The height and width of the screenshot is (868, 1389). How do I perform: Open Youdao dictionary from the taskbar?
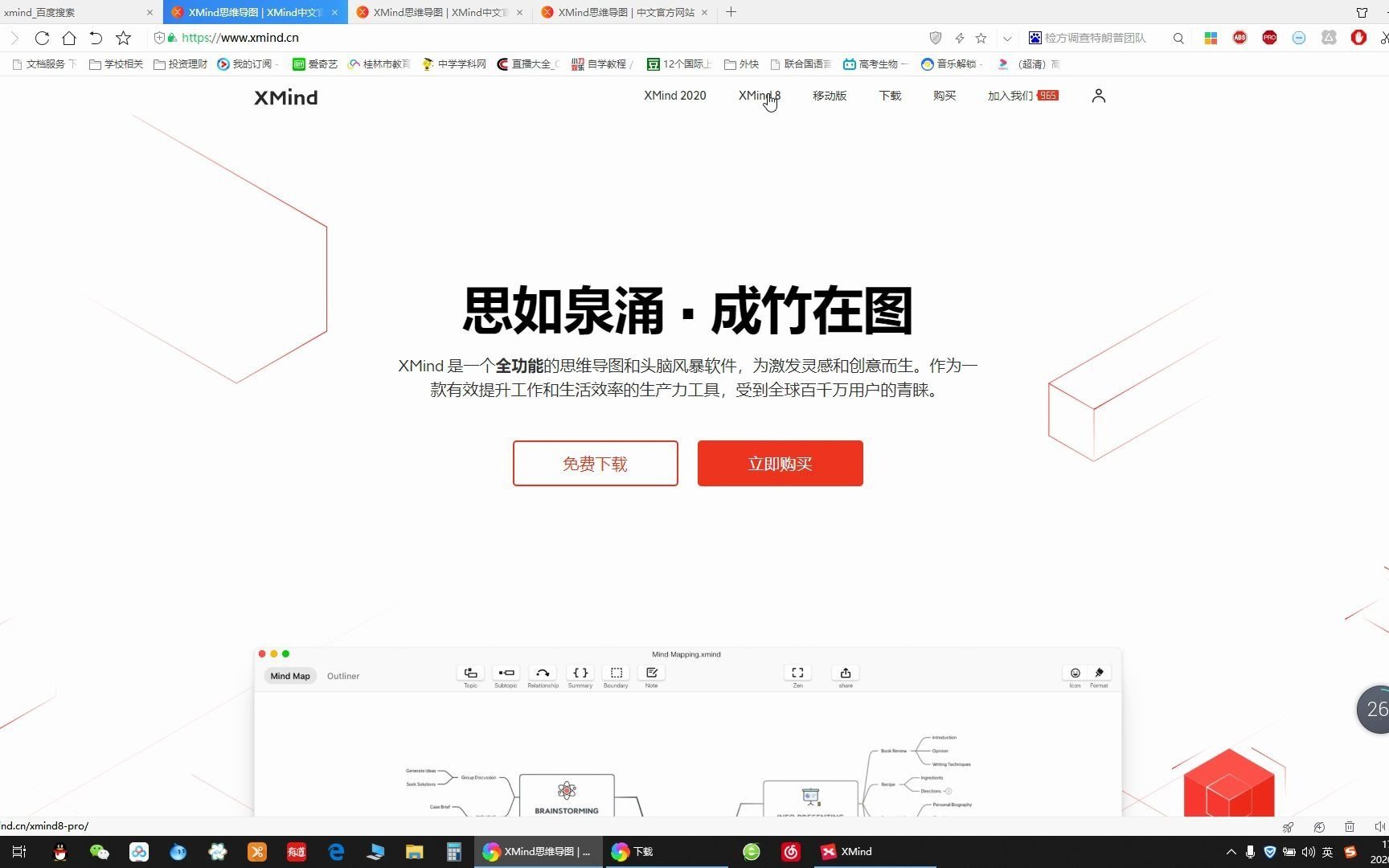click(296, 852)
